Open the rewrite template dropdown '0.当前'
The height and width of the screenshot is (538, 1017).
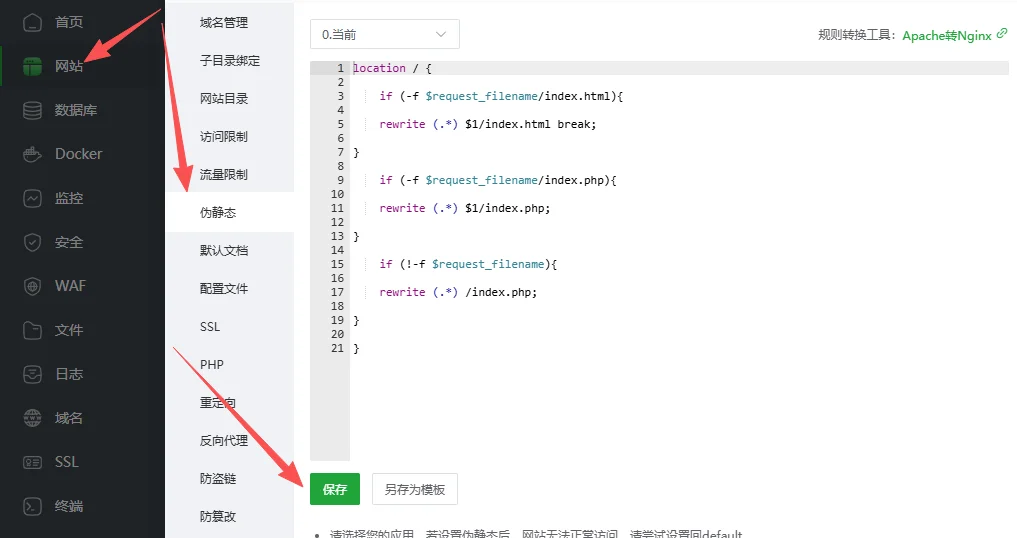[384, 34]
